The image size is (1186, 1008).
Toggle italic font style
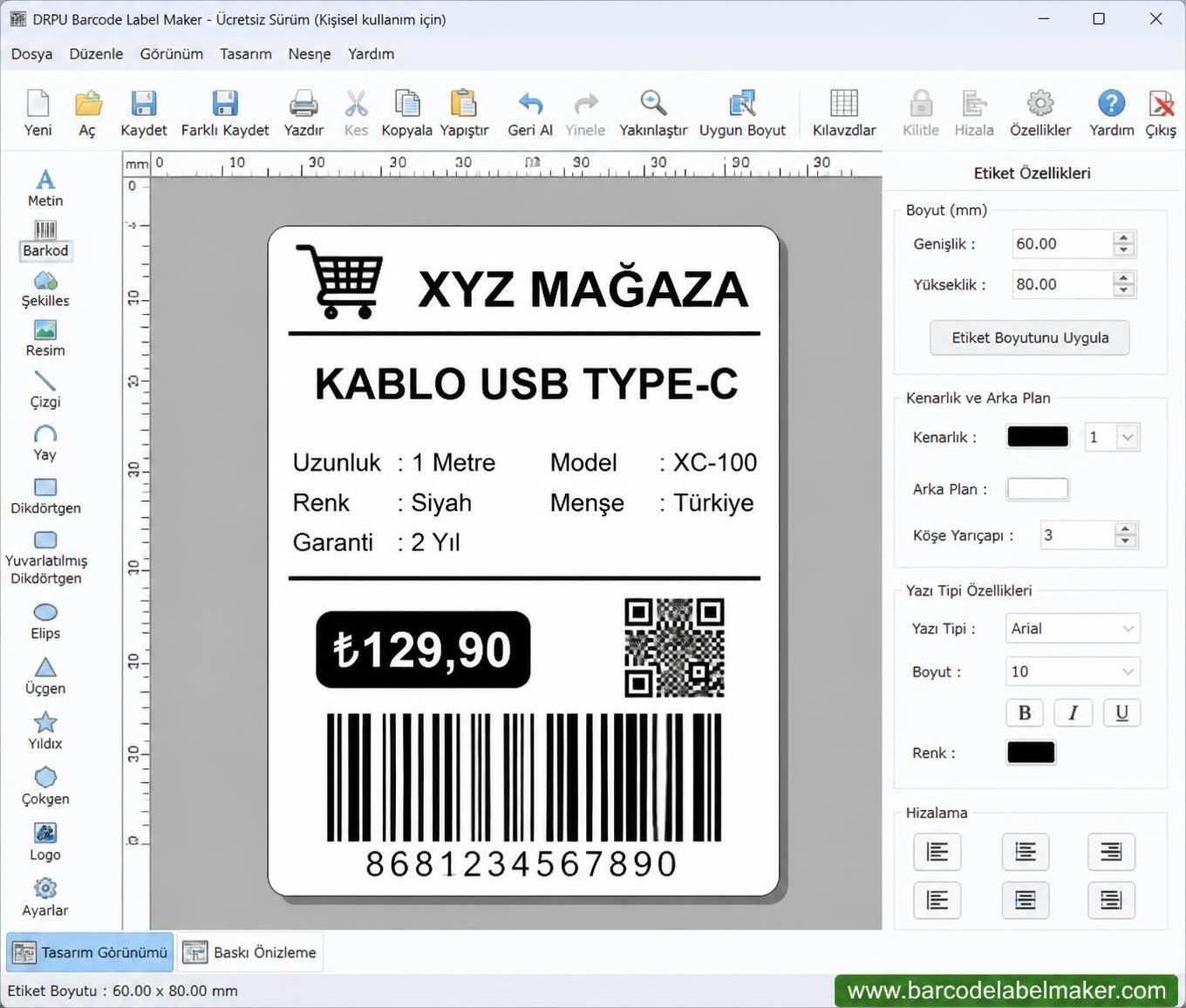point(1073,713)
